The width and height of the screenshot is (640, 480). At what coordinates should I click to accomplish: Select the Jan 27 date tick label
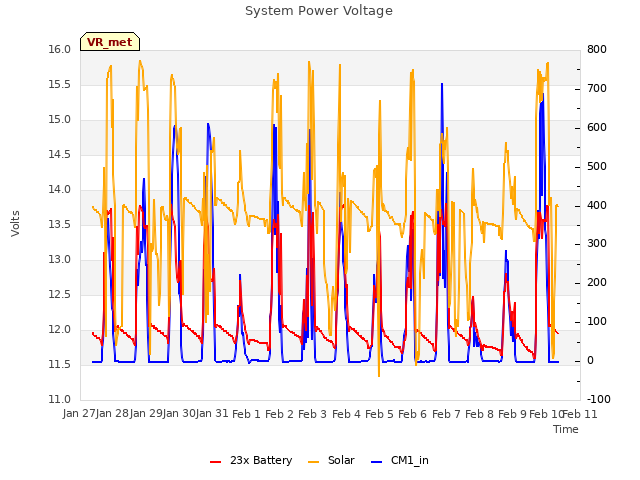(80, 414)
